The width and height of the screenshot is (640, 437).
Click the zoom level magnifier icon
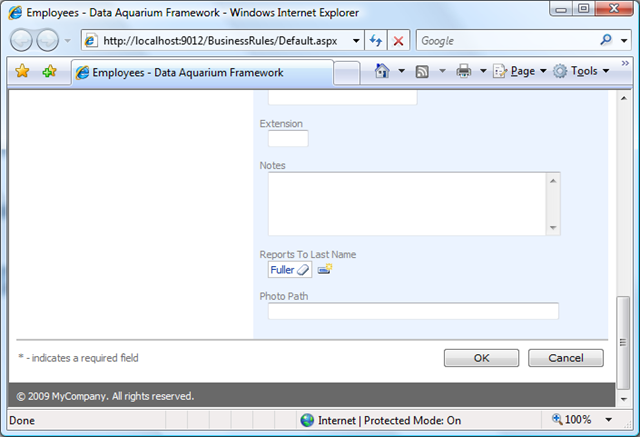coord(557,419)
